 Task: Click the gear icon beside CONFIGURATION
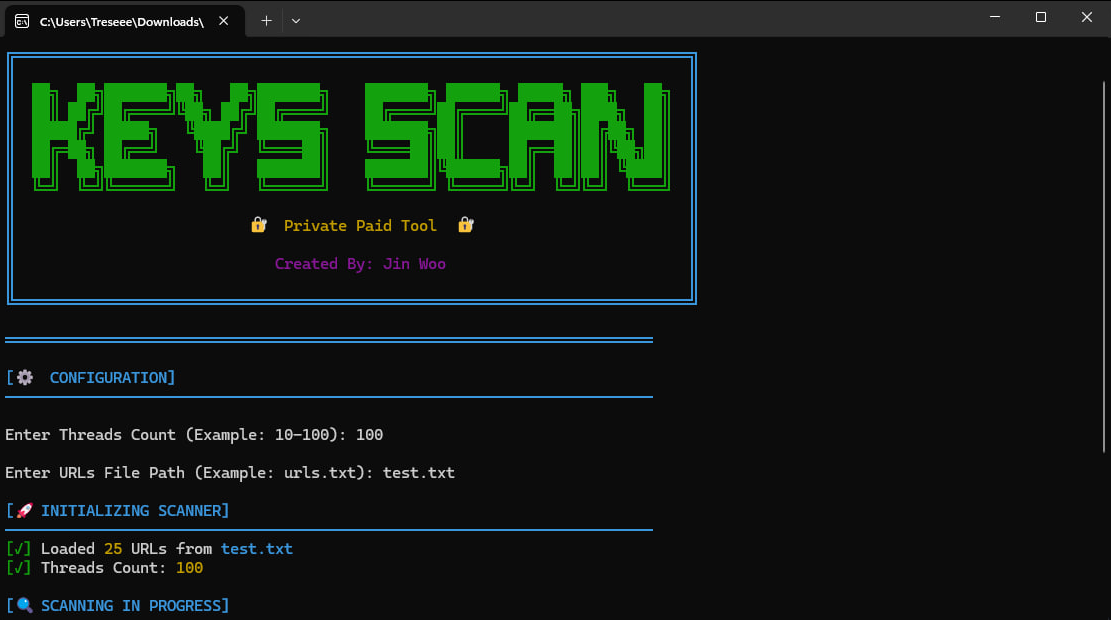pos(25,378)
